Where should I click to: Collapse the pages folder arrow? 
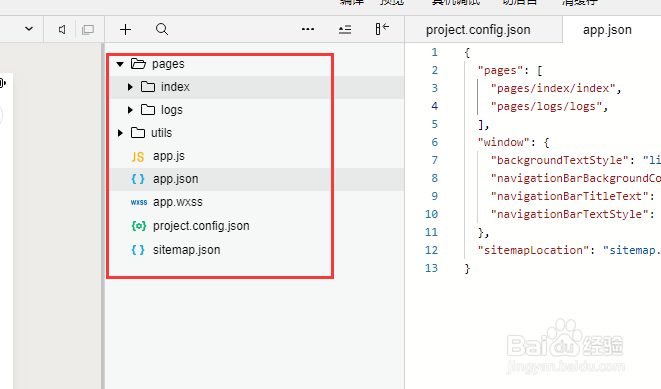tap(120, 64)
